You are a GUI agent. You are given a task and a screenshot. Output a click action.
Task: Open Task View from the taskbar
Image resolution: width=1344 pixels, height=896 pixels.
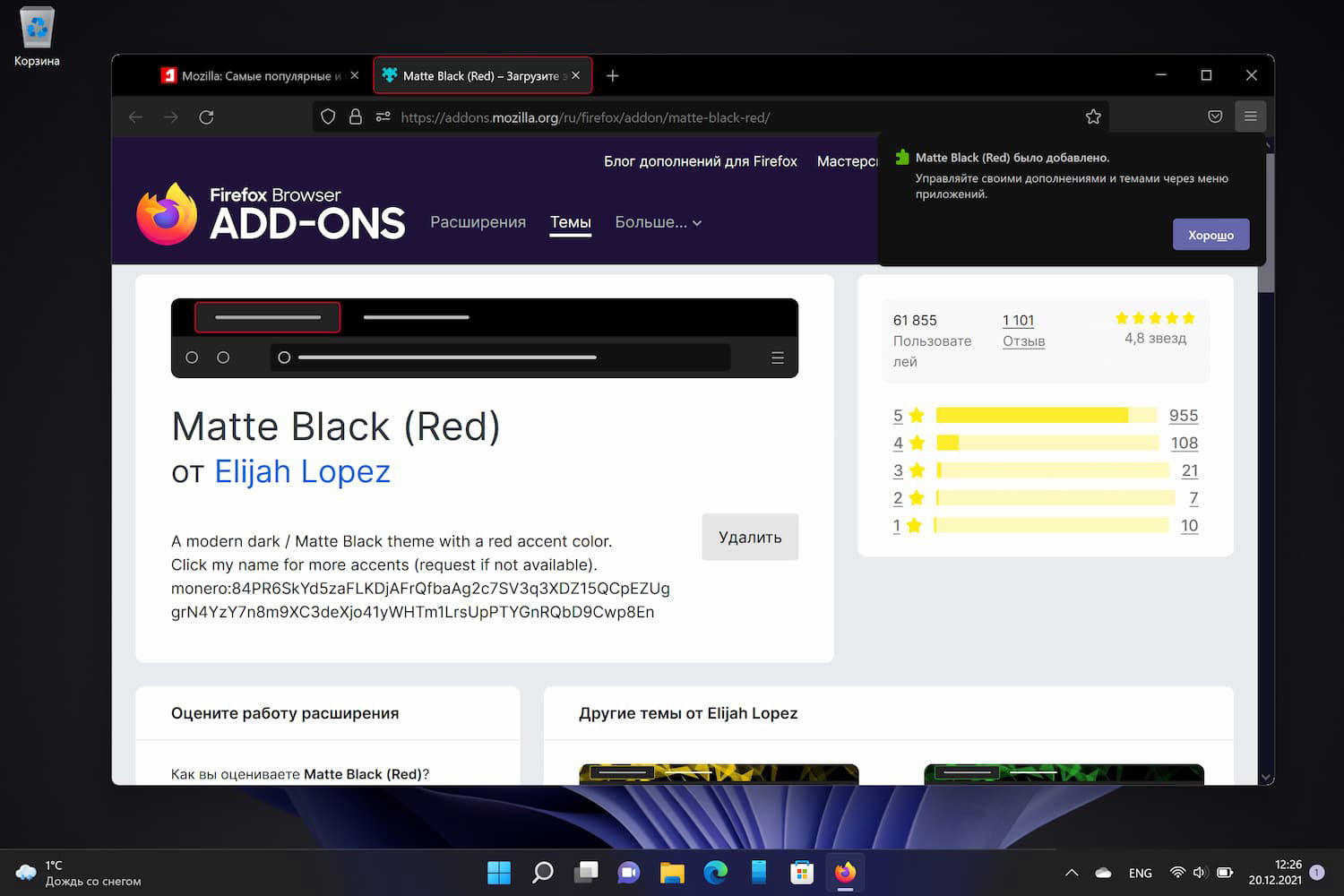pos(586,872)
